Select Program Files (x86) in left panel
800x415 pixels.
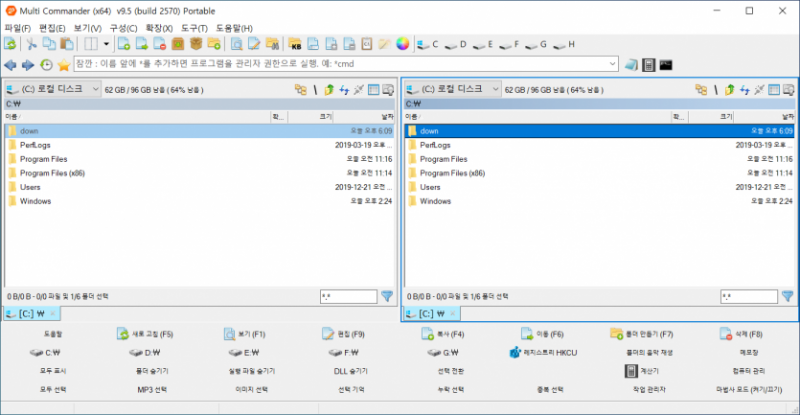tap(200, 173)
